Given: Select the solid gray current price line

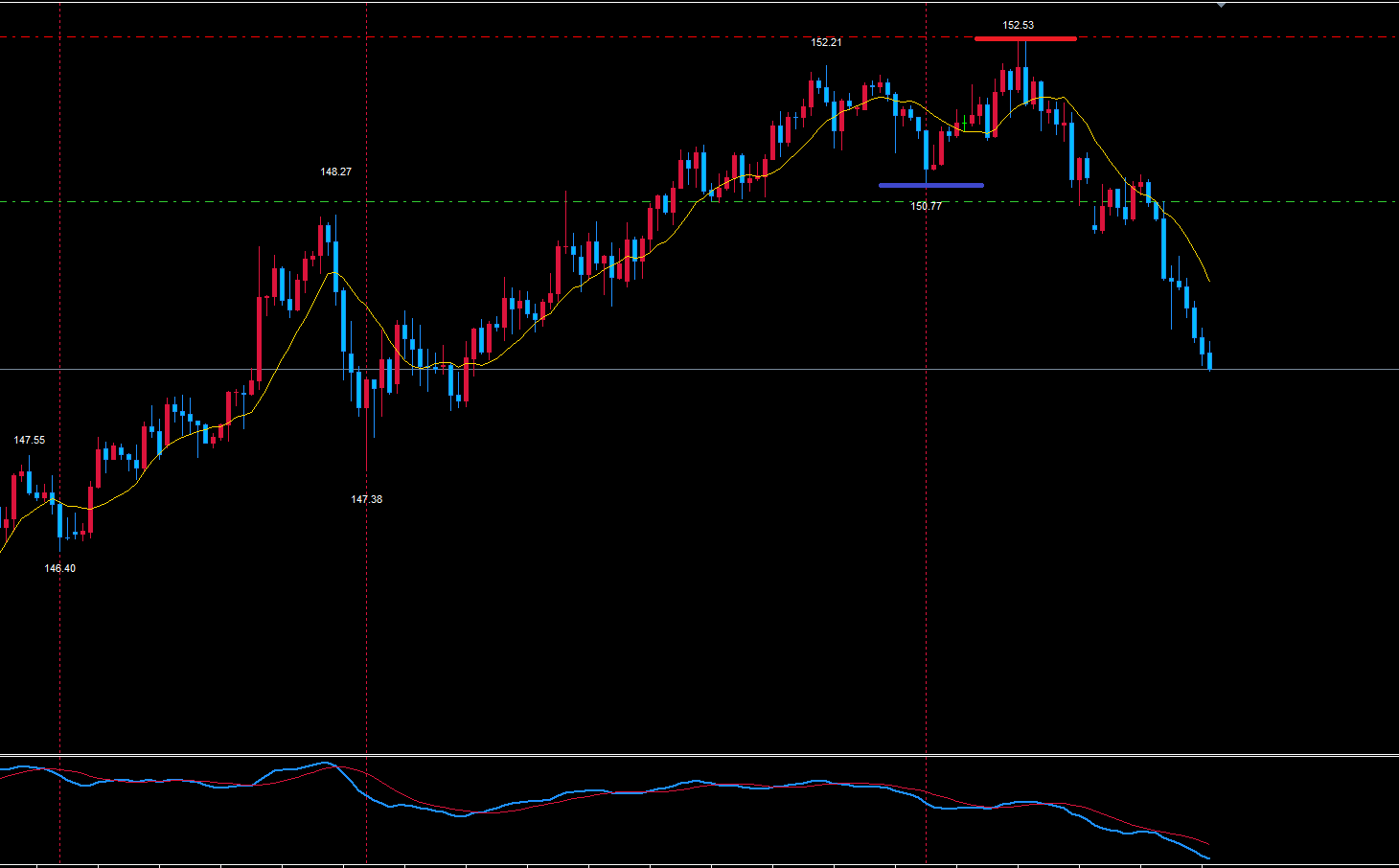Looking at the screenshot, I should click(x=671, y=369).
